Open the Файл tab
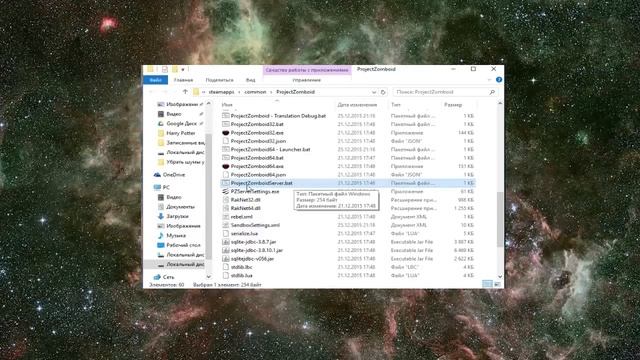 (156, 80)
